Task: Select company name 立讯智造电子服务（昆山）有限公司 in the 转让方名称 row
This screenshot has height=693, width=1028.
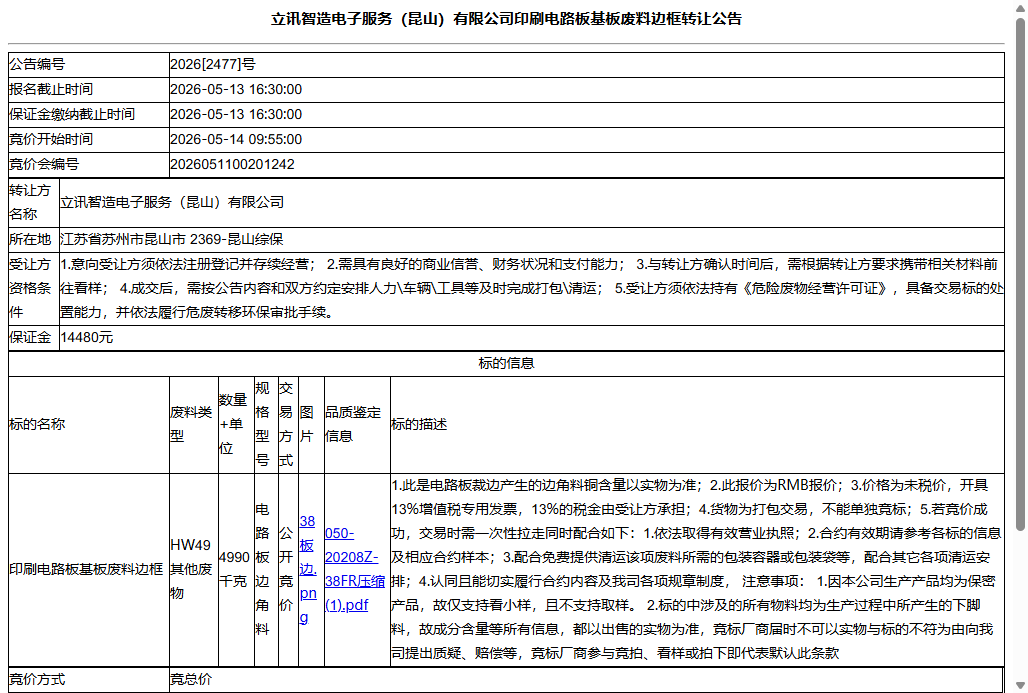Action: click(172, 203)
